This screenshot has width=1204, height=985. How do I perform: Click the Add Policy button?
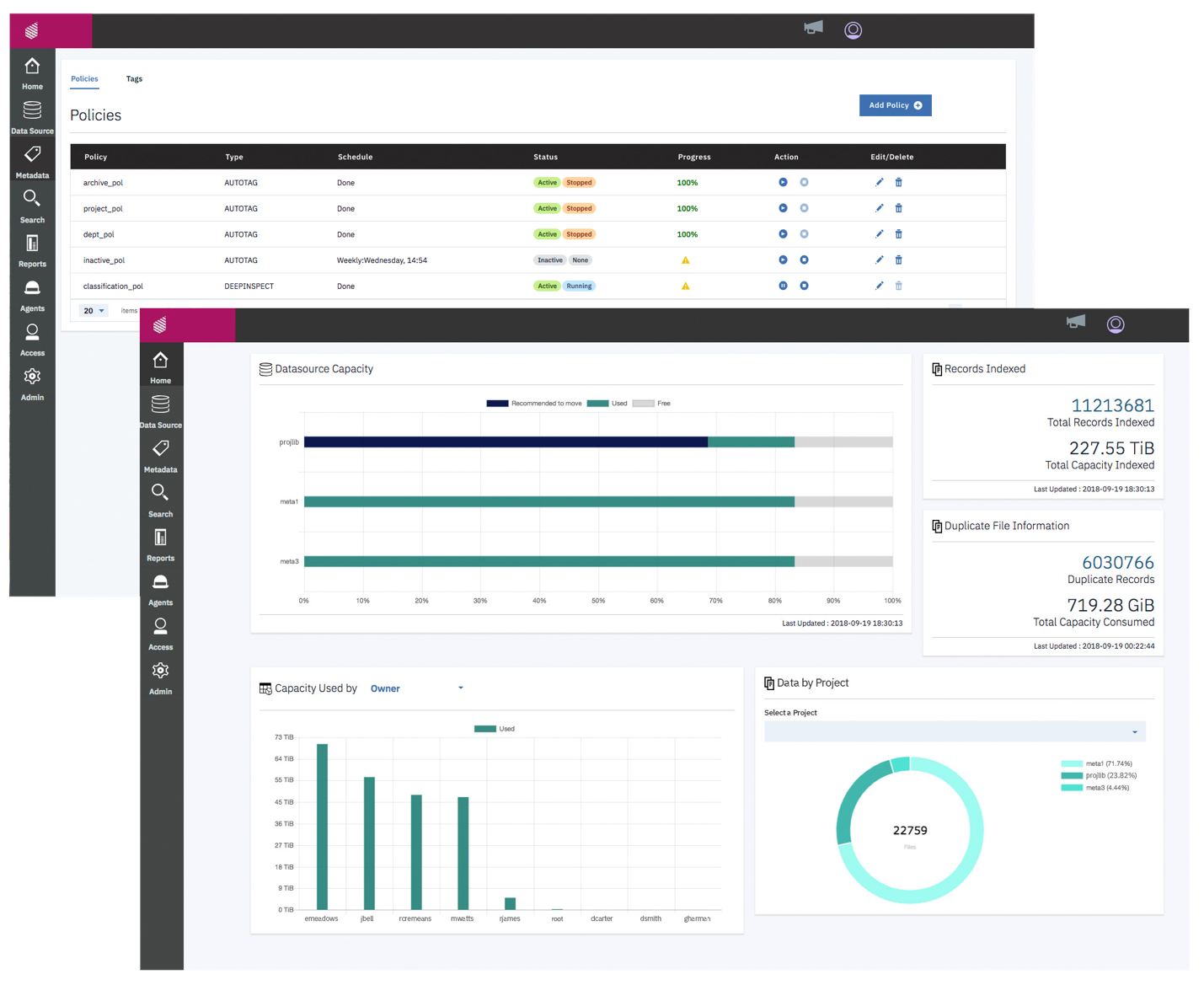(895, 105)
